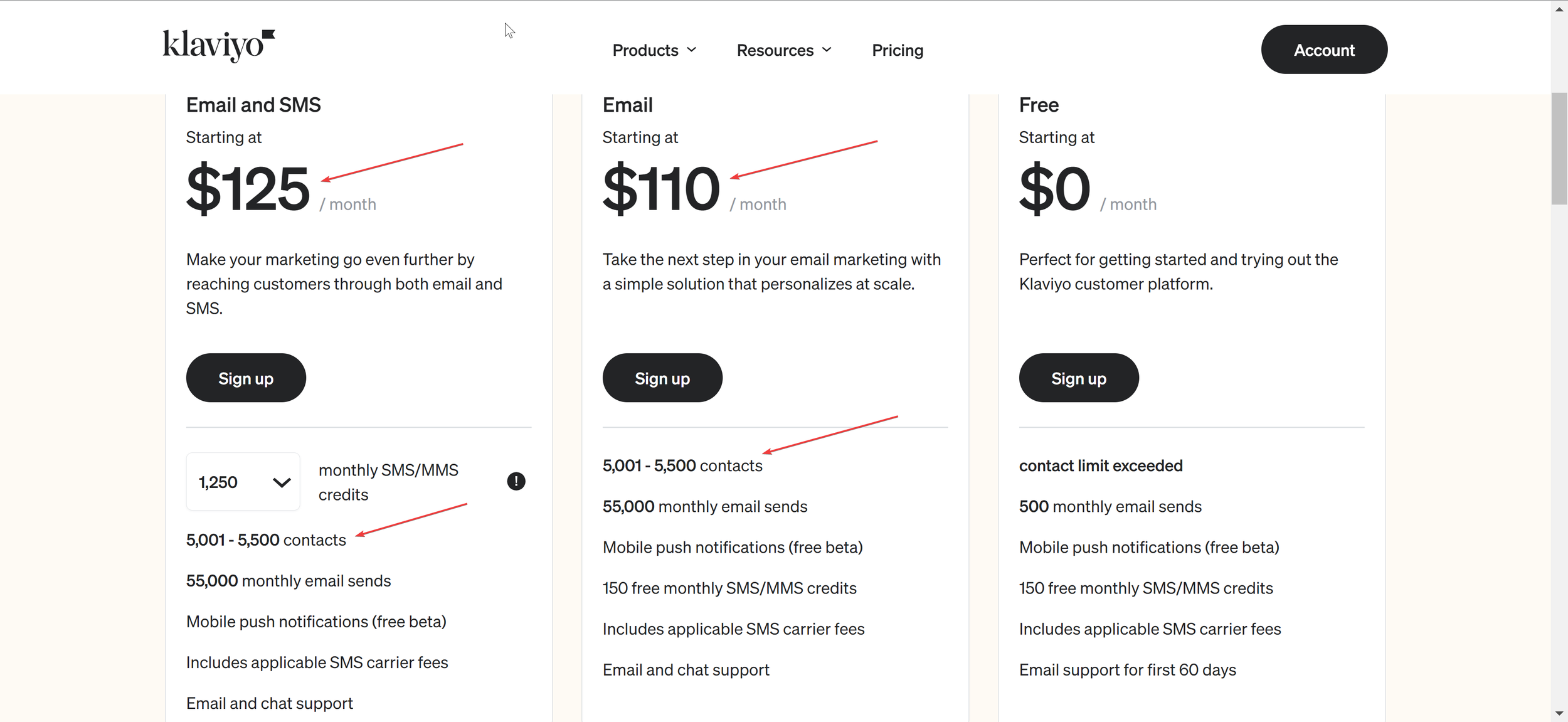Open the Pricing page

pos(898,50)
